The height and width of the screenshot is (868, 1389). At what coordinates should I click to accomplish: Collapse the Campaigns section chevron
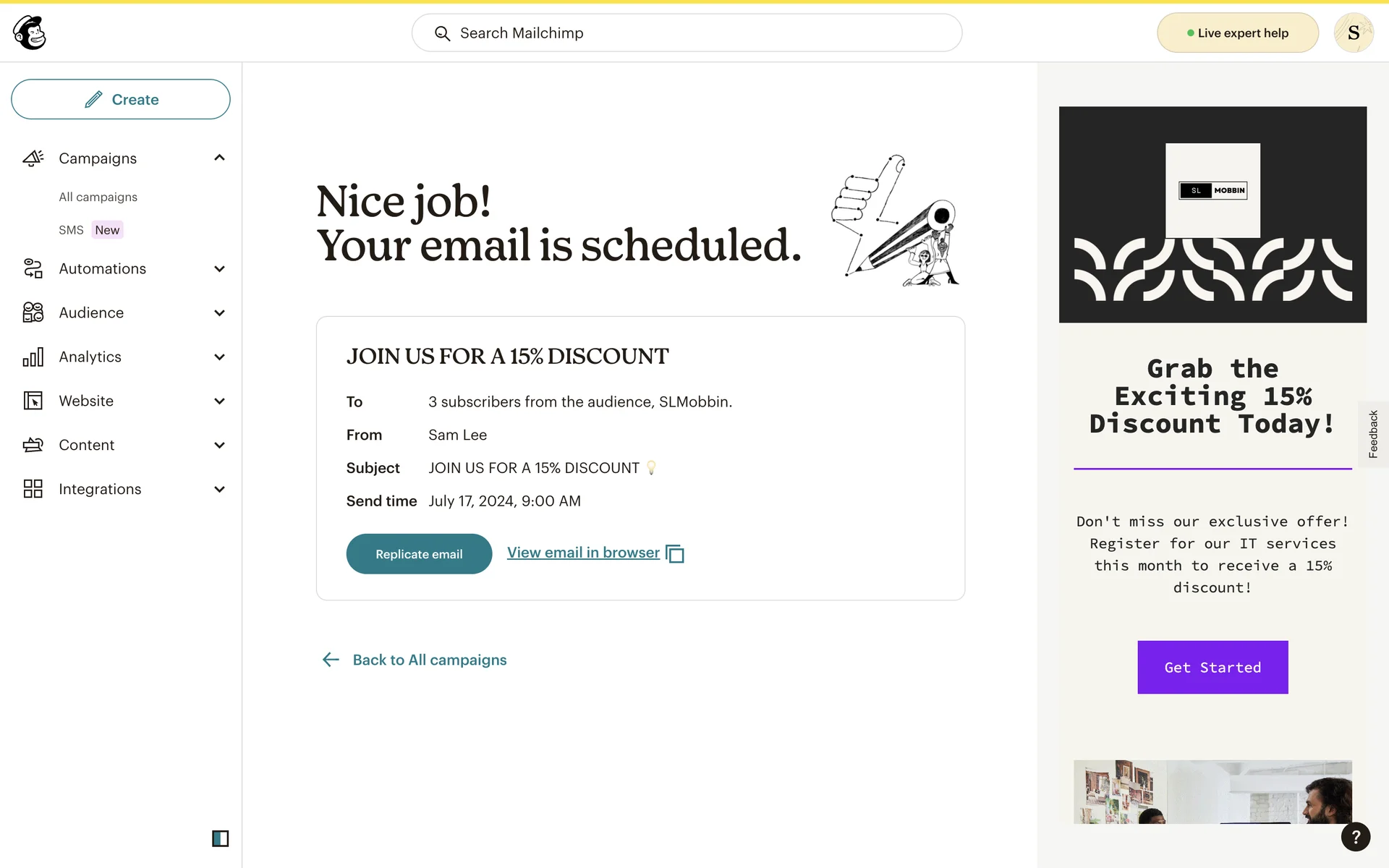(220, 158)
